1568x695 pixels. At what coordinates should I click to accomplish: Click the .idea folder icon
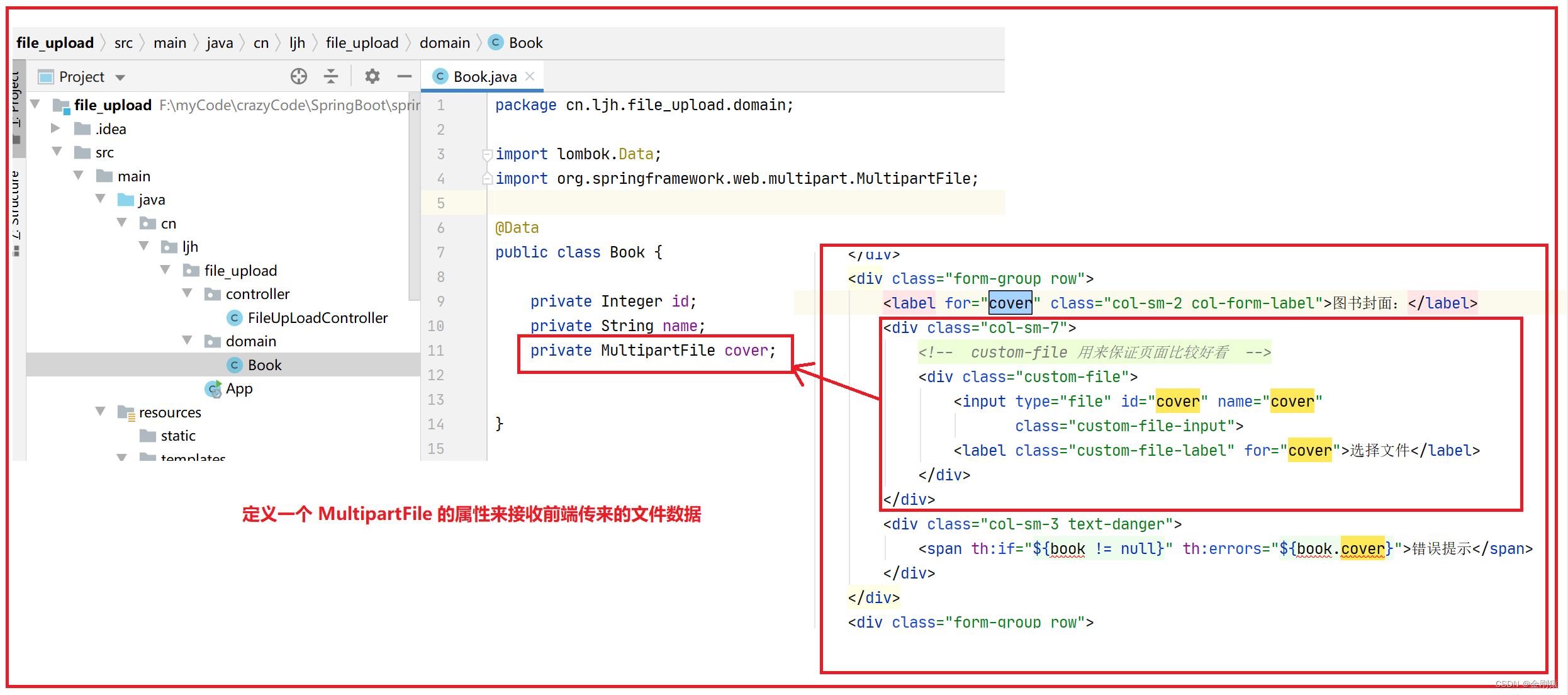point(82,129)
